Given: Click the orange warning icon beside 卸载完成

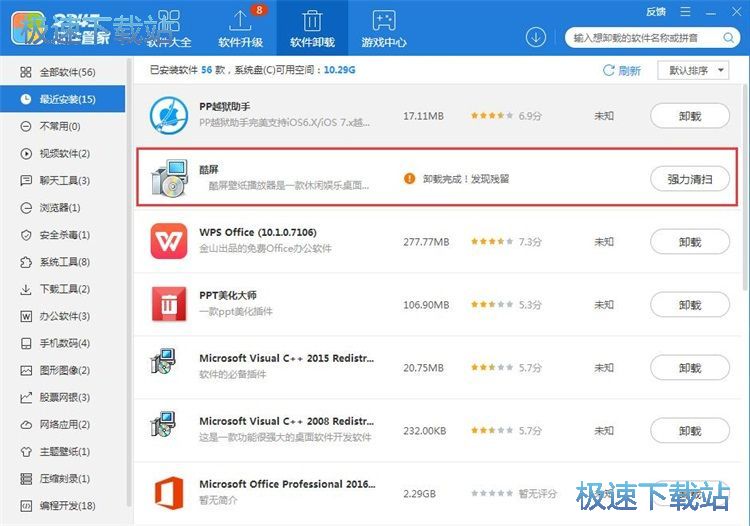Looking at the screenshot, I should (409, 179).
